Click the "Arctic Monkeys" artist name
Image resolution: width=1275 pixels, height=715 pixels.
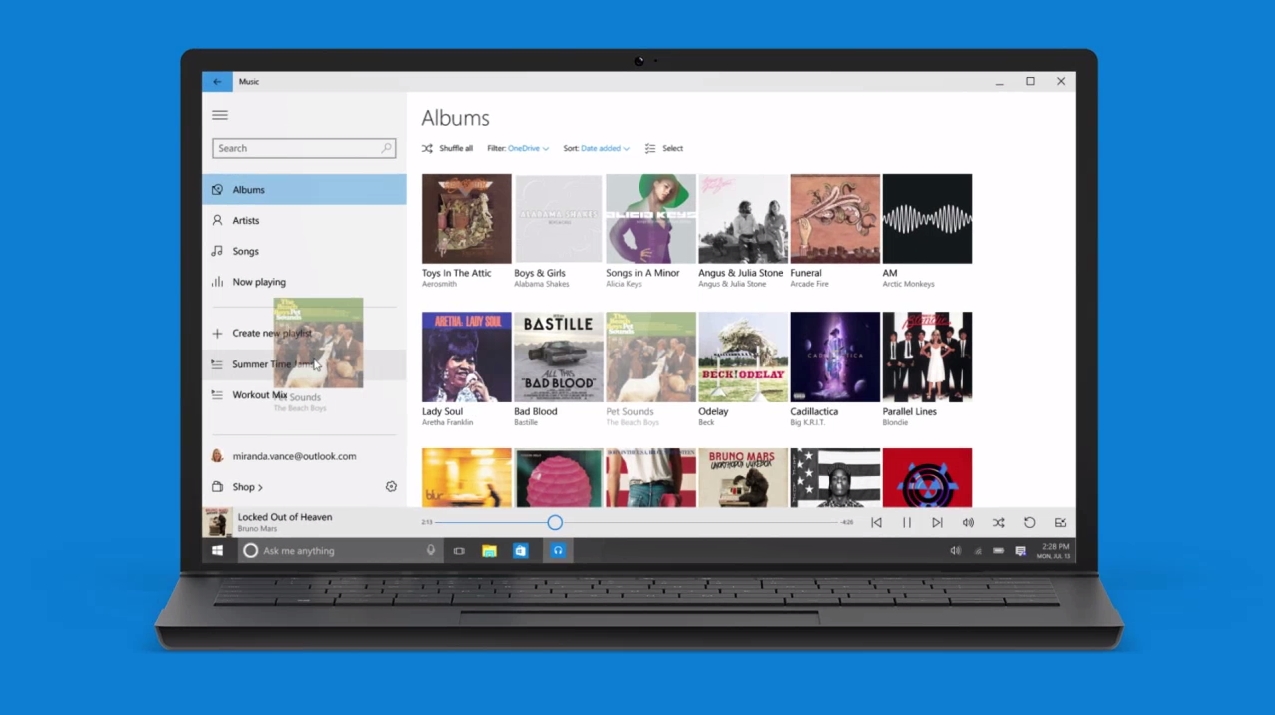point(908,284)
